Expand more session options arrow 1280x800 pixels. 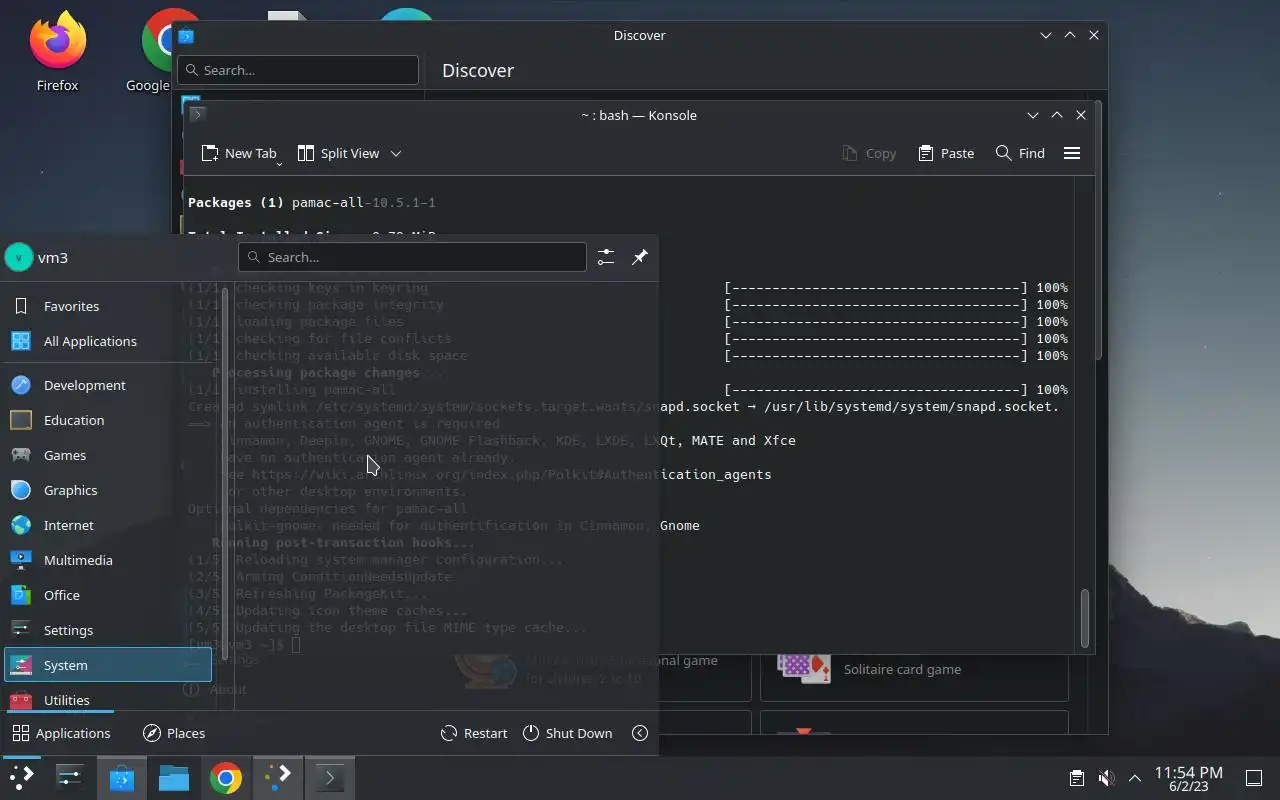click(640, 733)
